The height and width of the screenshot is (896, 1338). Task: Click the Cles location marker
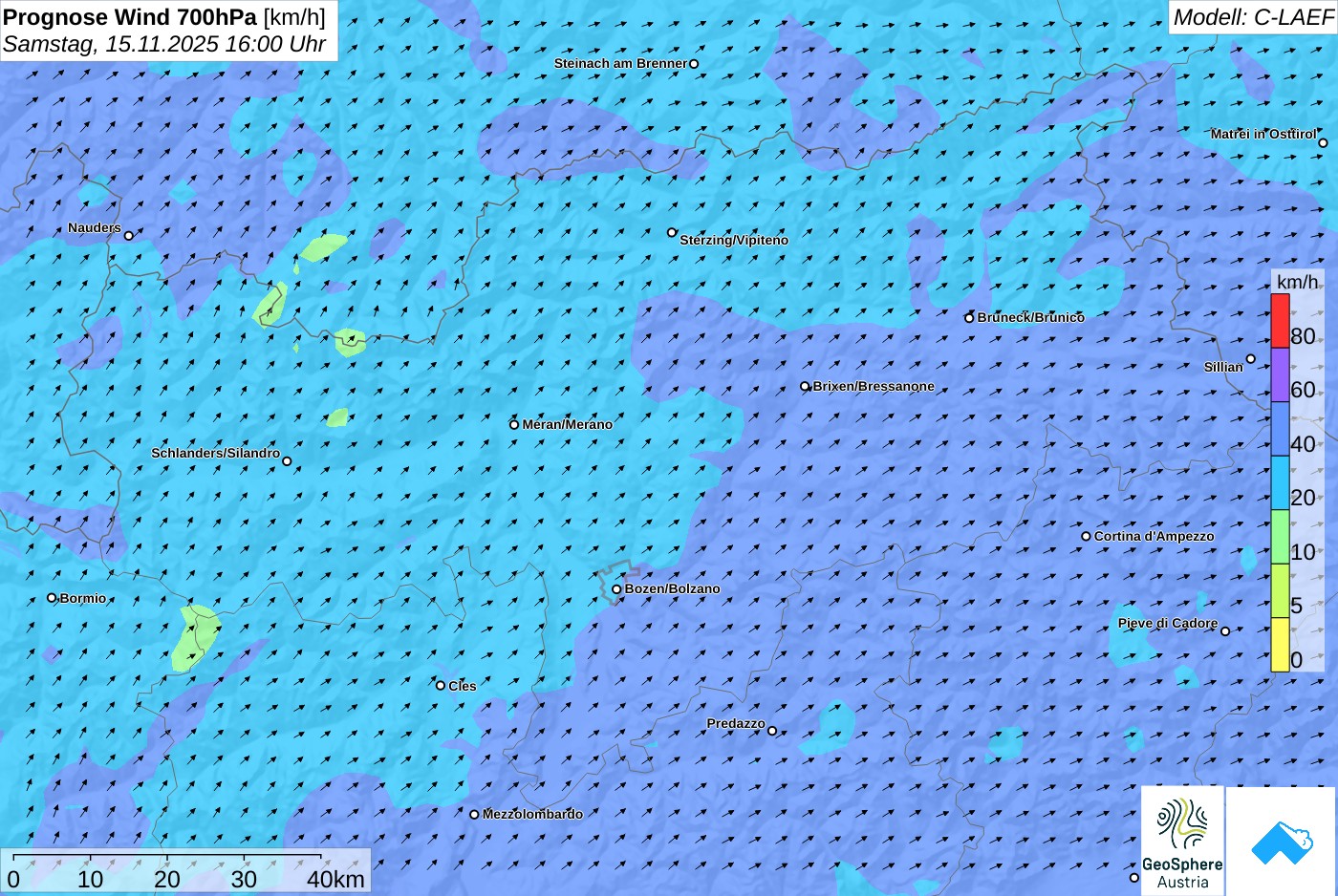[441, 685]
